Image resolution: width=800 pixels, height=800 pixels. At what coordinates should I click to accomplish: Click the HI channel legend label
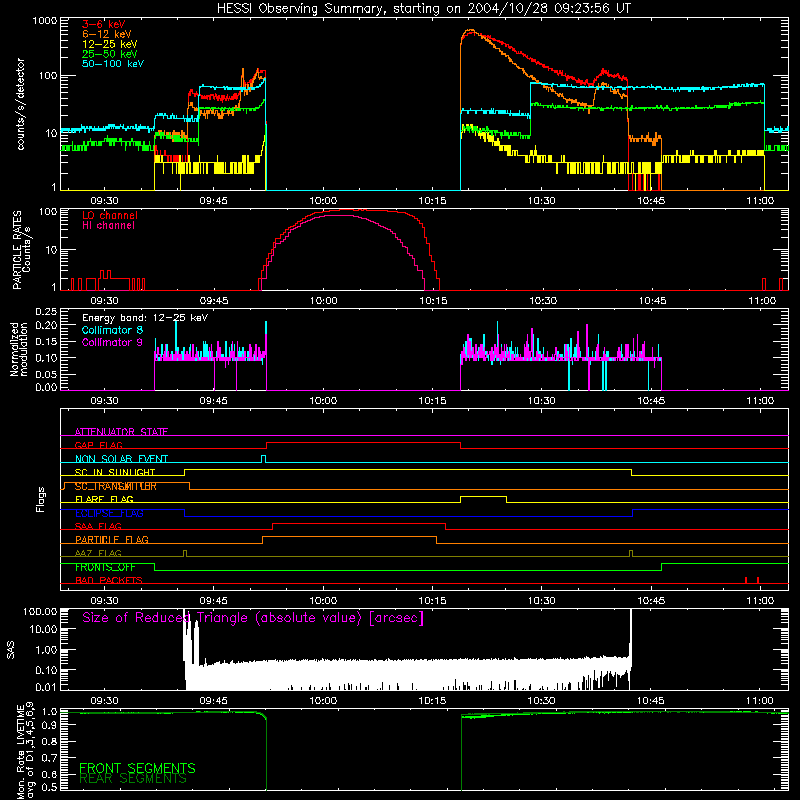(x=108, y=226)
